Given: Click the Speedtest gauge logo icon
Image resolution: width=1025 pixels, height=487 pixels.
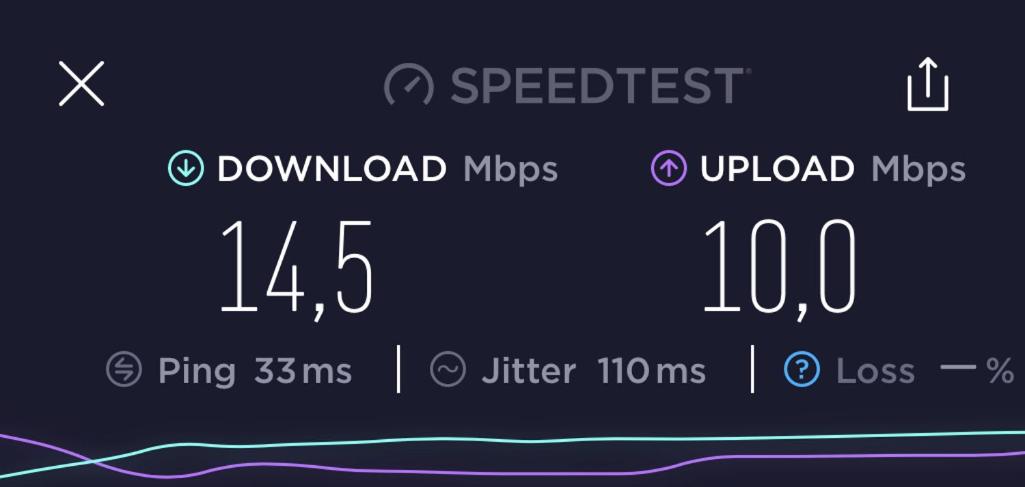Looking at the screenshot, I should 409,86.
